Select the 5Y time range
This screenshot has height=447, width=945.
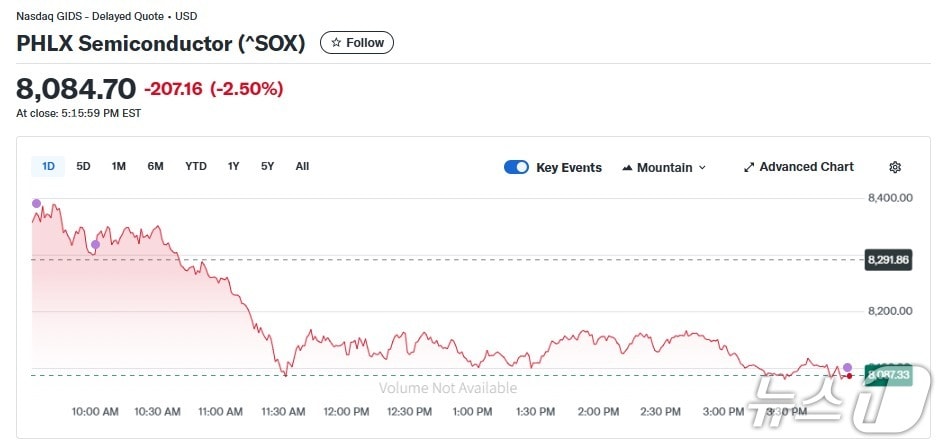point(267,166)
